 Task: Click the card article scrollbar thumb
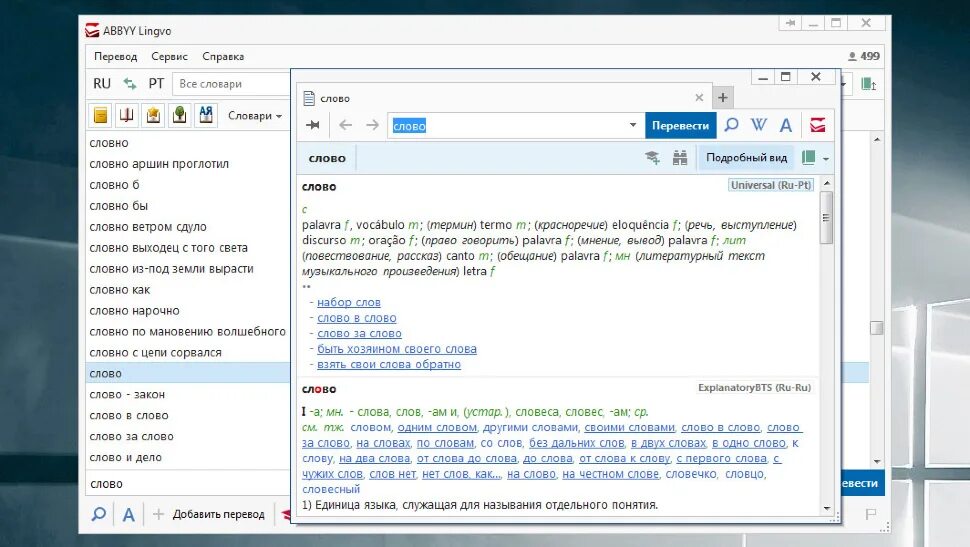pos(826,217)
